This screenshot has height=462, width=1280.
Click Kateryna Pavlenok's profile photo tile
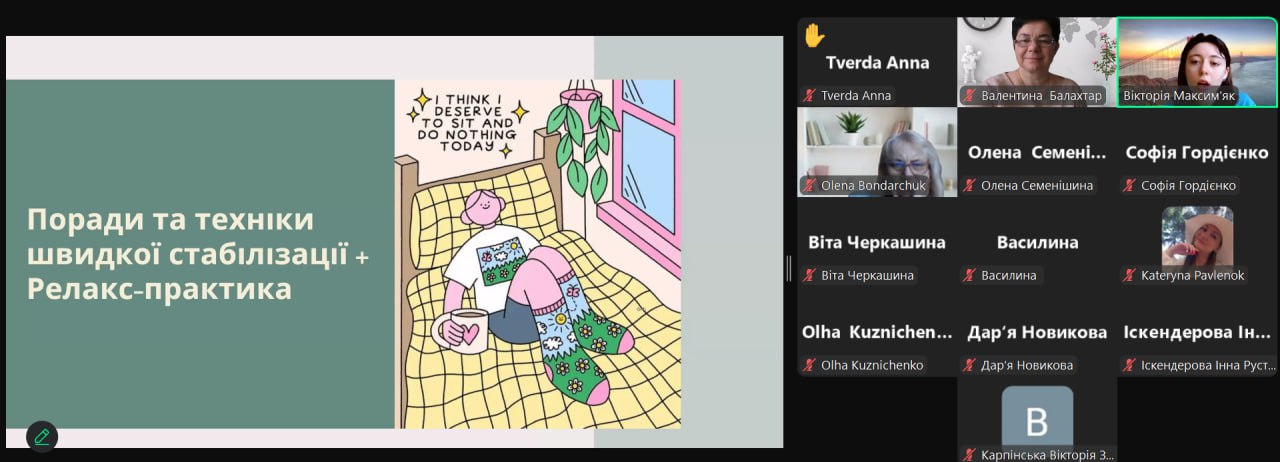coord(1197,237)
